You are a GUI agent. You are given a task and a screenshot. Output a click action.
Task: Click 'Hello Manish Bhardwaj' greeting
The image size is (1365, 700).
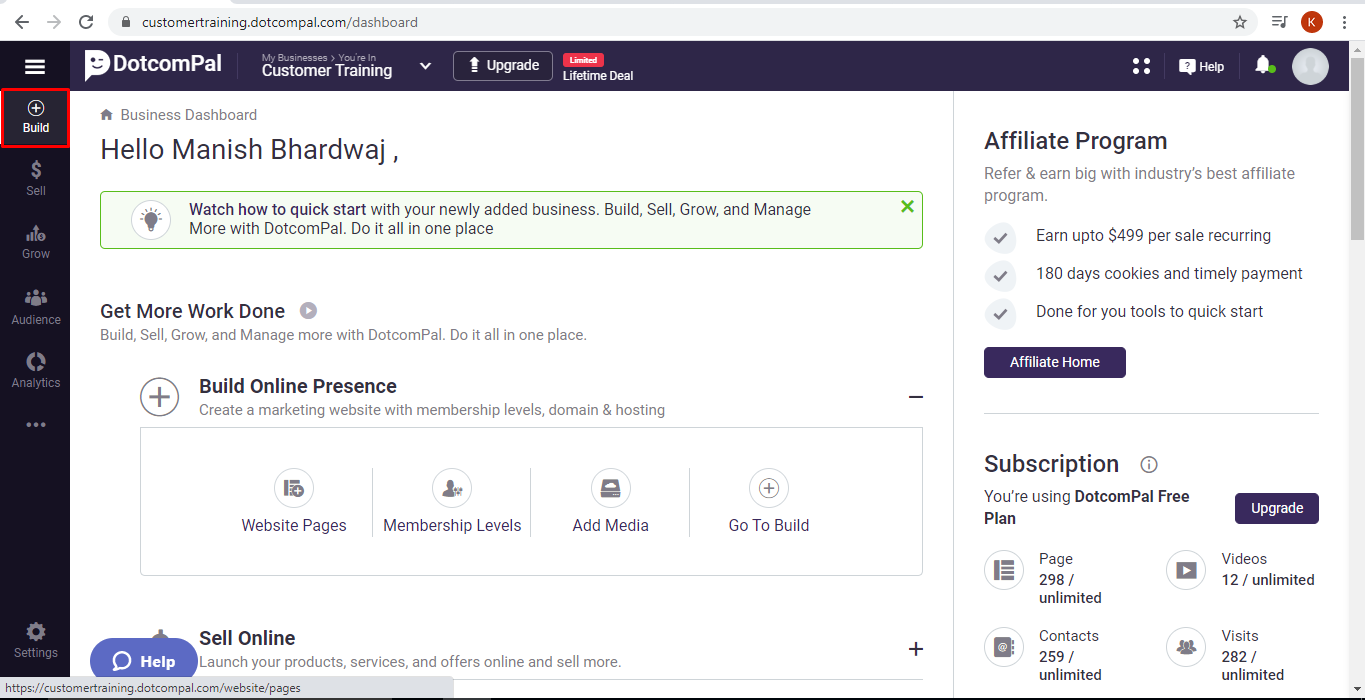250,149
